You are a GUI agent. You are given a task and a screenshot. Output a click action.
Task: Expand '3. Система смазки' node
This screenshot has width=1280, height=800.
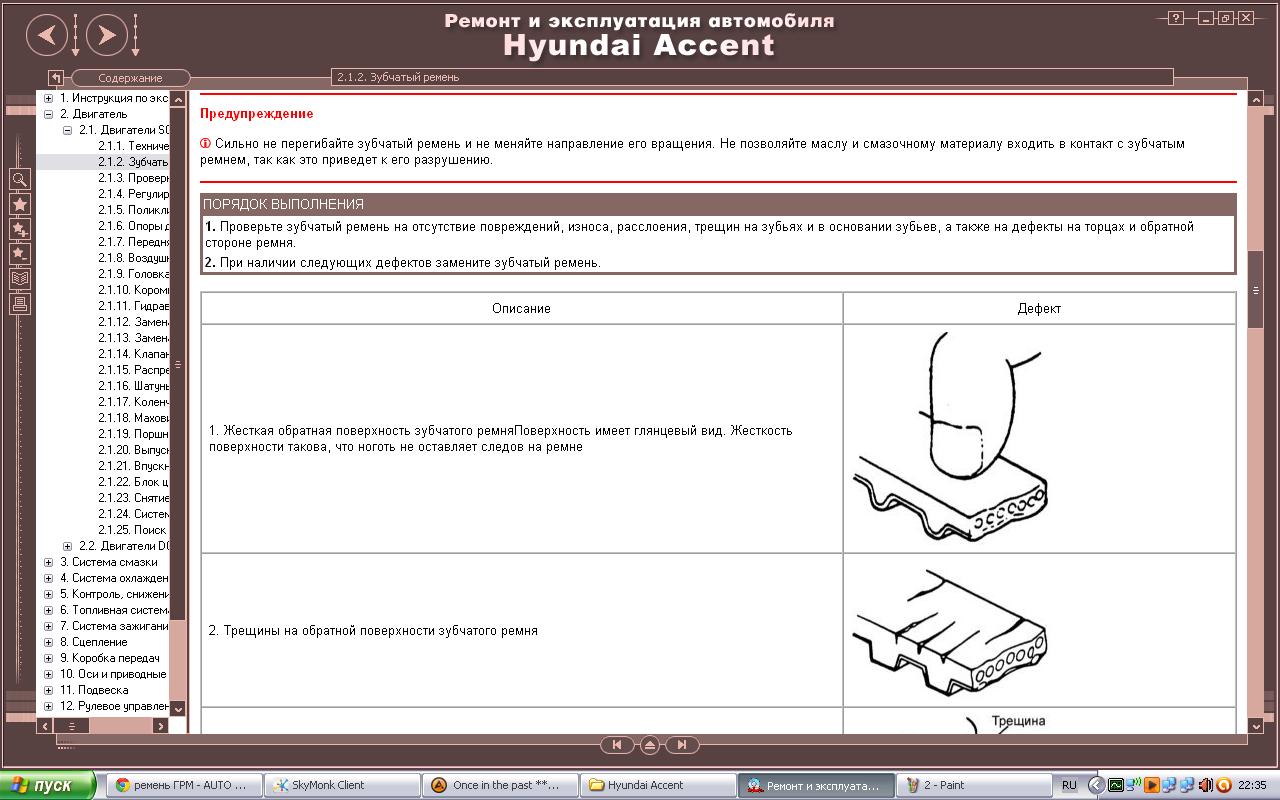click(48, 562)
